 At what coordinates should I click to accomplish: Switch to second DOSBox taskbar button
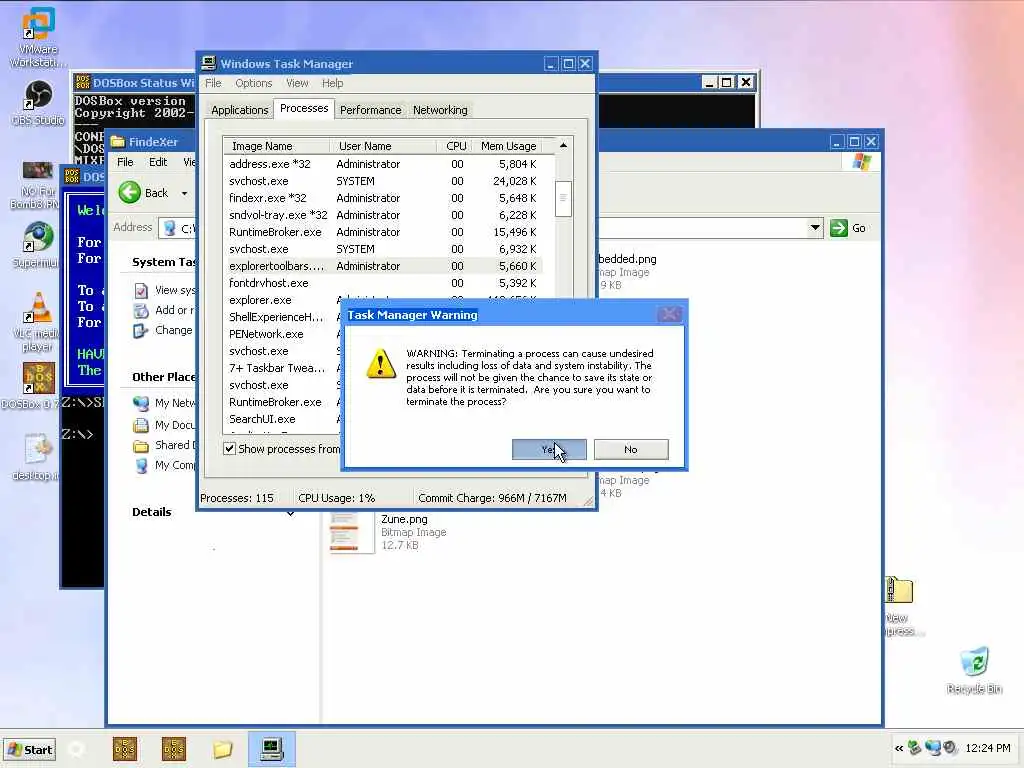(174, 749)
